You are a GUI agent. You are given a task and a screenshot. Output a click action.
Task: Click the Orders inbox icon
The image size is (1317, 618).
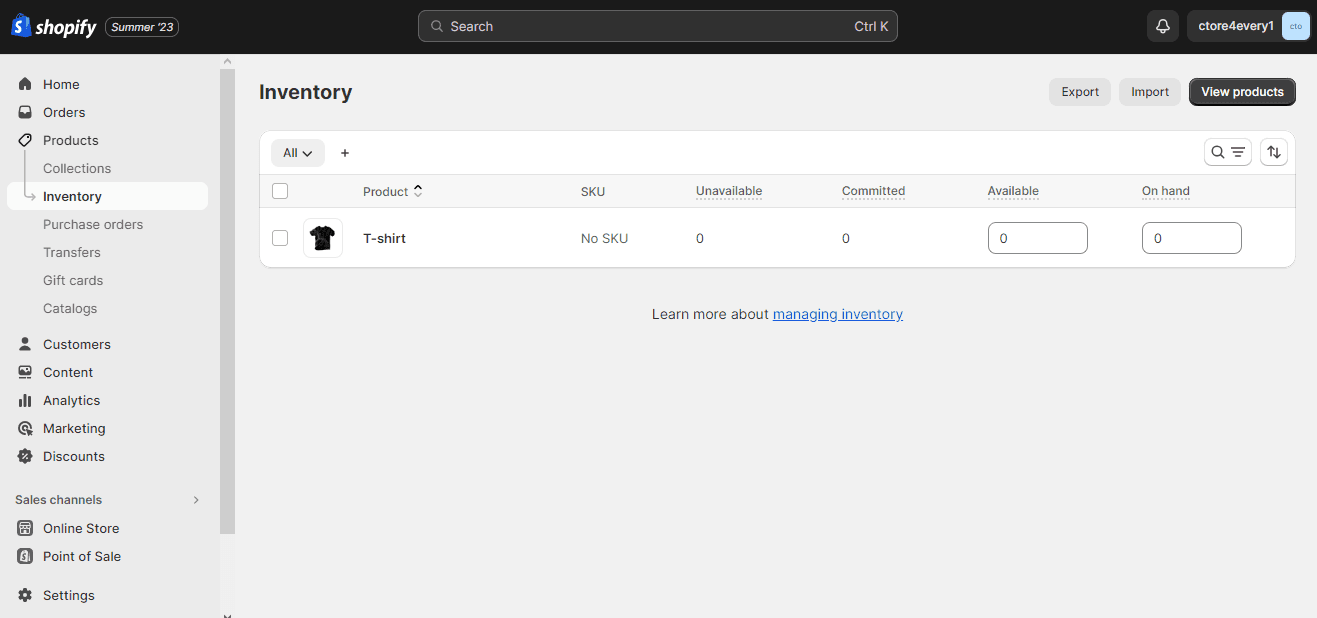25,112
